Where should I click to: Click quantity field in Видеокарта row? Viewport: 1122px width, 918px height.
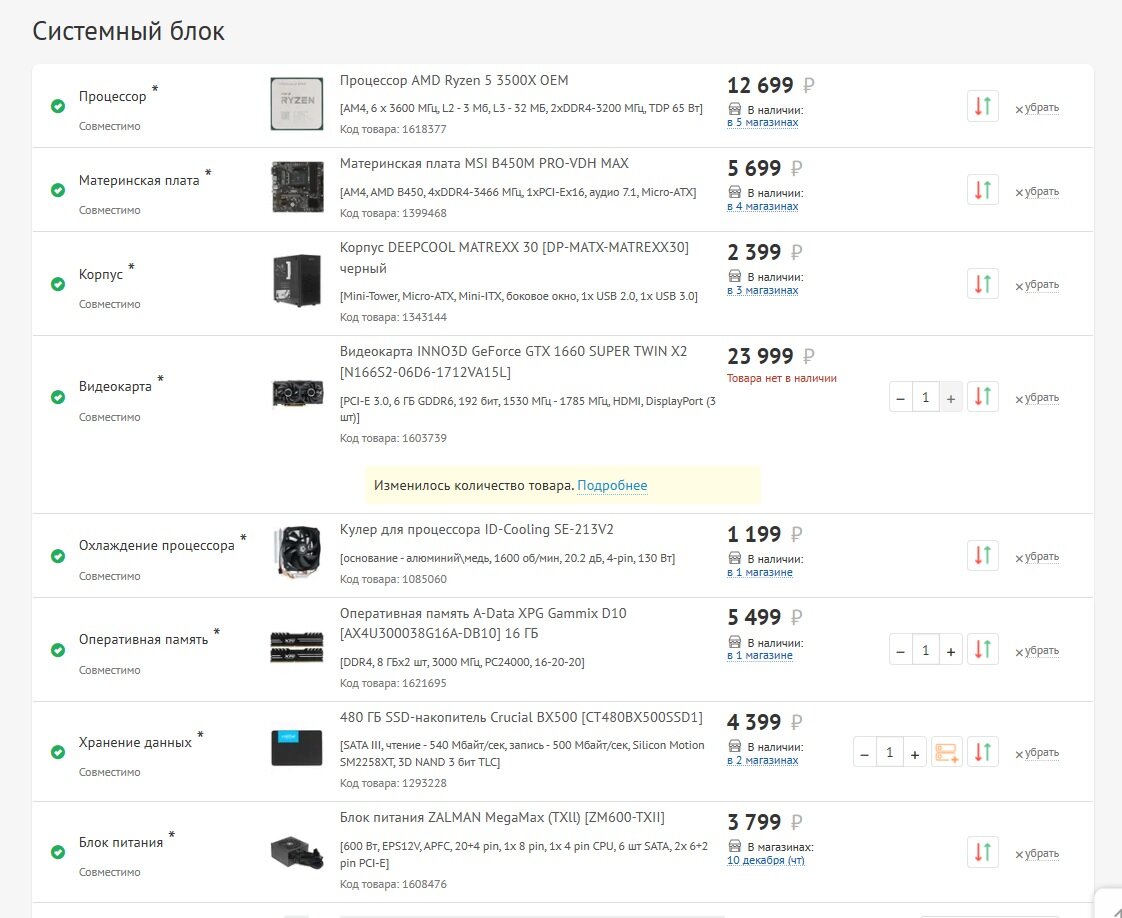pos(925,397)
